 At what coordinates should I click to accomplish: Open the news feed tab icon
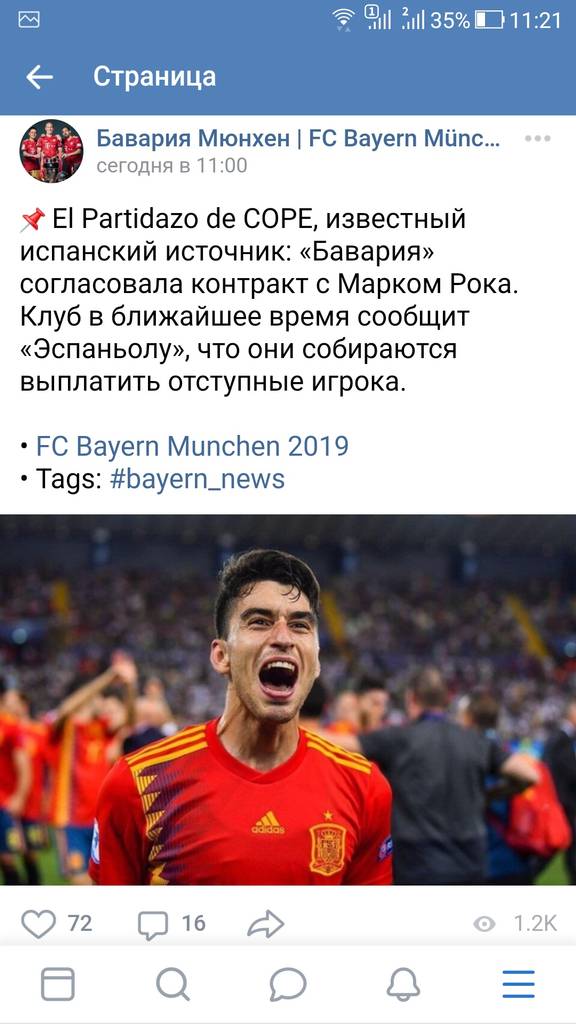(x=57, y=984)
